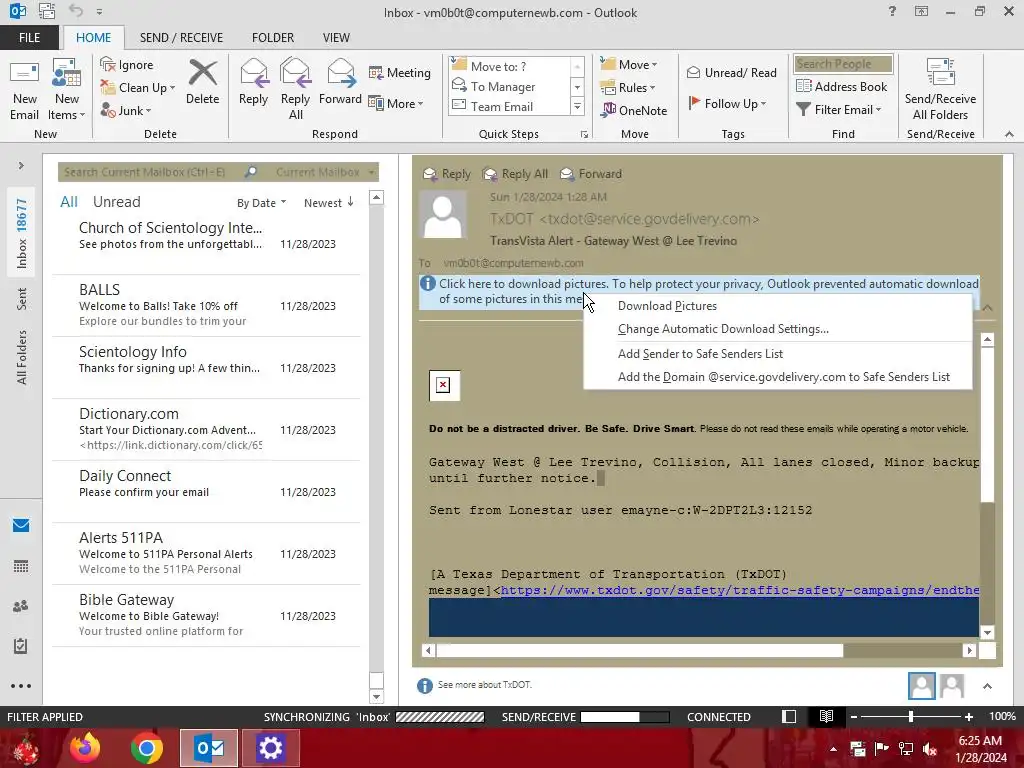Screen dimensions: 1024x768
Task: Expand the Junk dropdown
Action: (x=148, y=111)
